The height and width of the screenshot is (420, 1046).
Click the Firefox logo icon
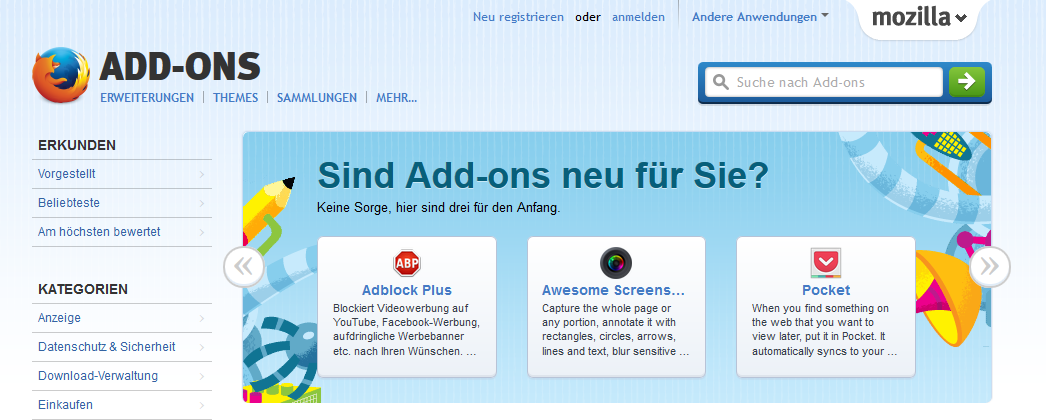61,75
